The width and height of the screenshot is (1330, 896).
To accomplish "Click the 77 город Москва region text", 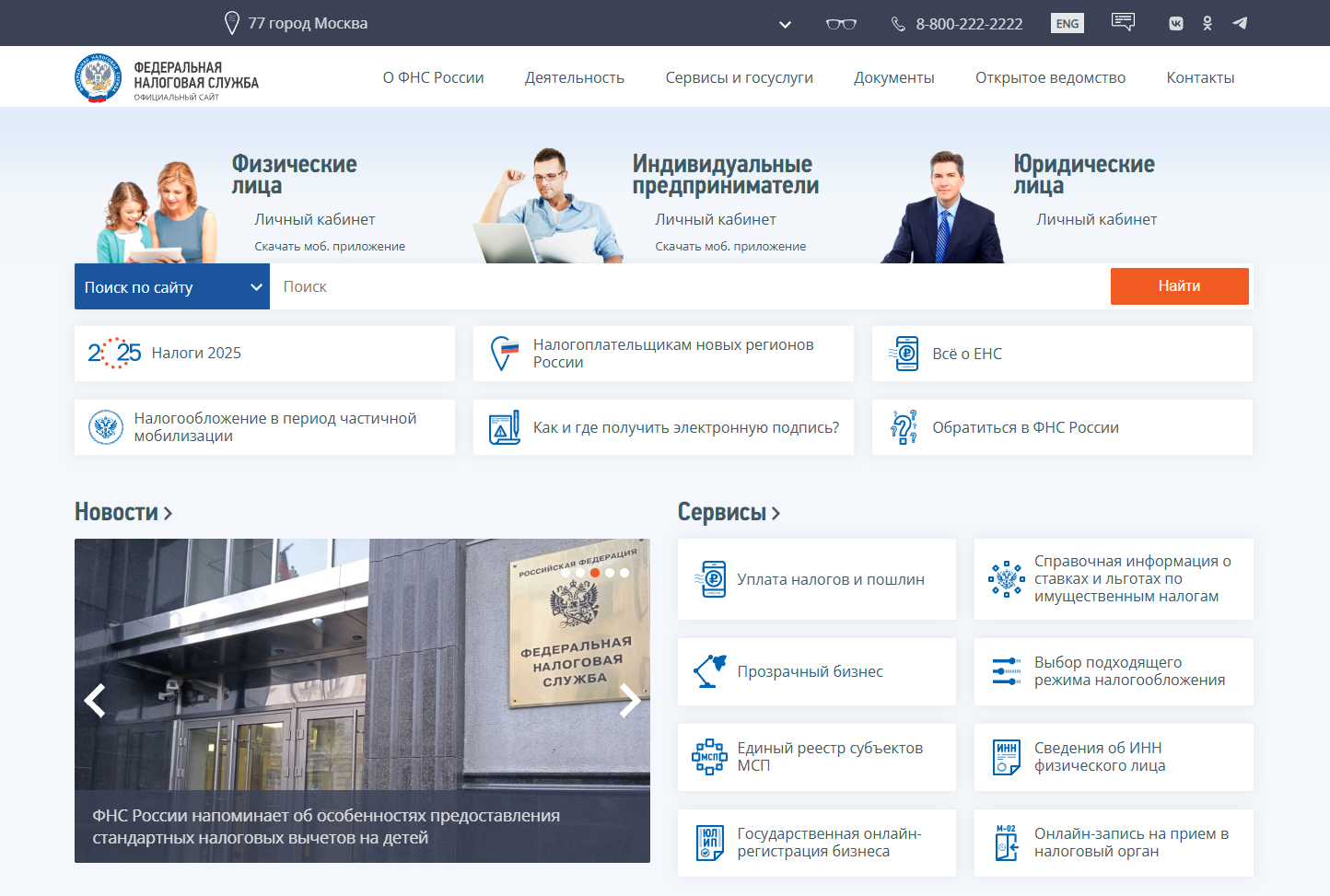I will click(x=308, y=23).
